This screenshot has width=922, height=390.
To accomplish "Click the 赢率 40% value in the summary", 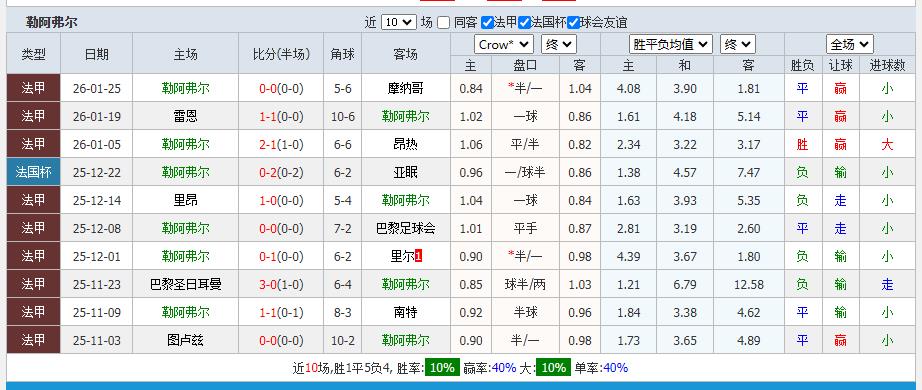I will 504,368.
